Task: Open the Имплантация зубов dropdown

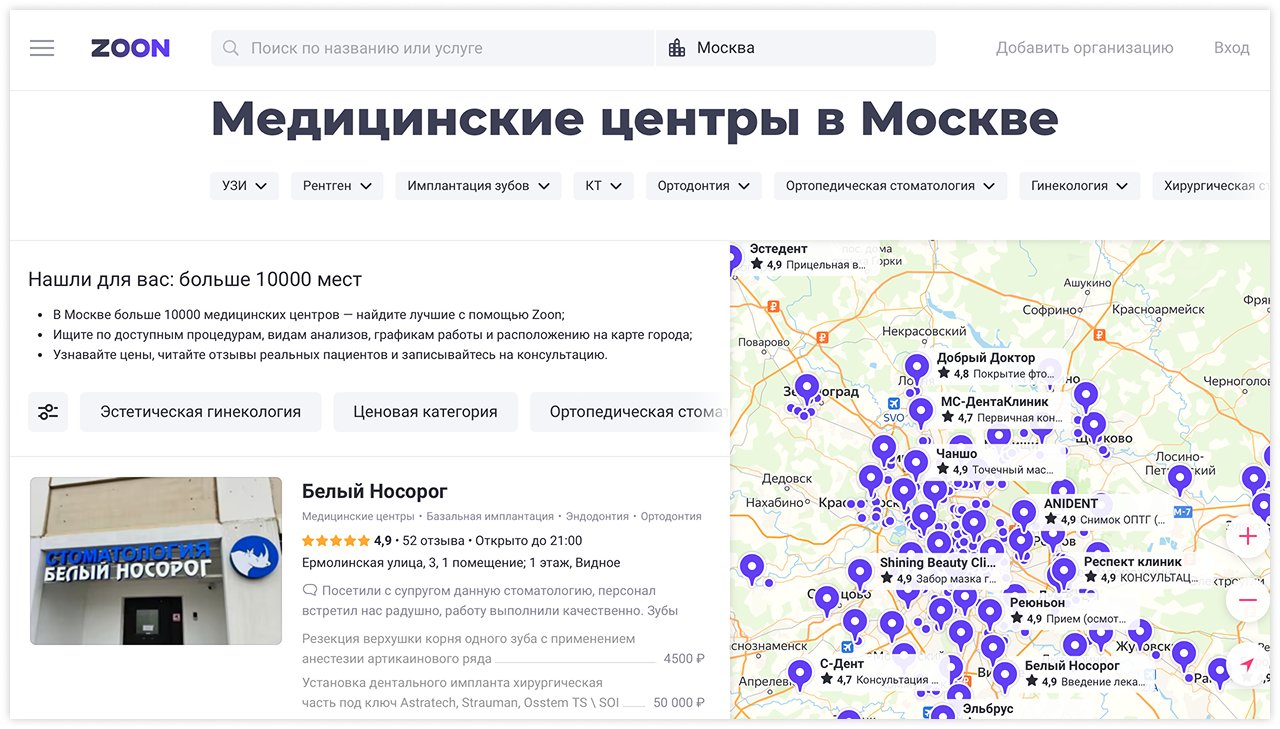Action: 478,186
